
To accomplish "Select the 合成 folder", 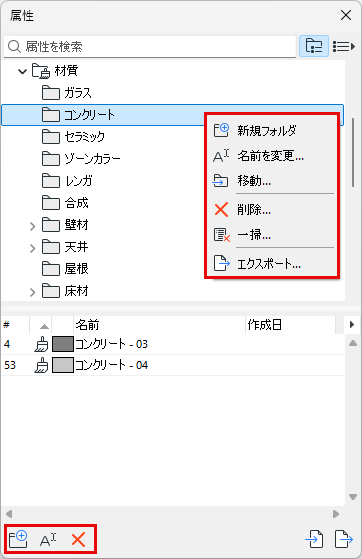I will tap(65, 203).
